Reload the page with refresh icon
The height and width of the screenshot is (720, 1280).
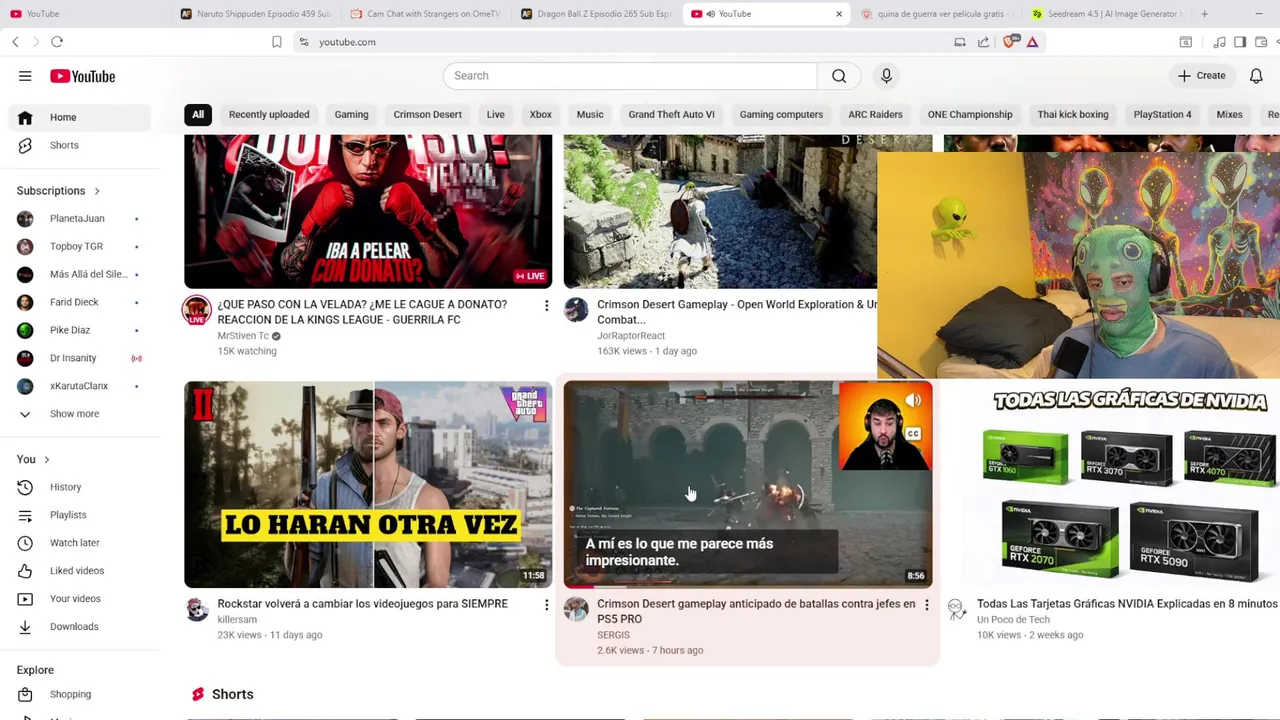[57, 42]
